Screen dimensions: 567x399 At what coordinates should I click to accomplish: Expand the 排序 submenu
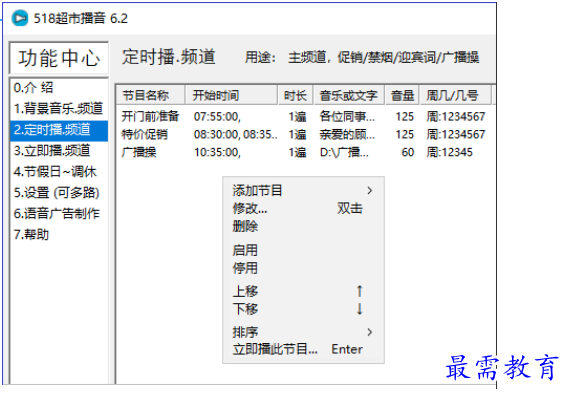click(303, 332)
